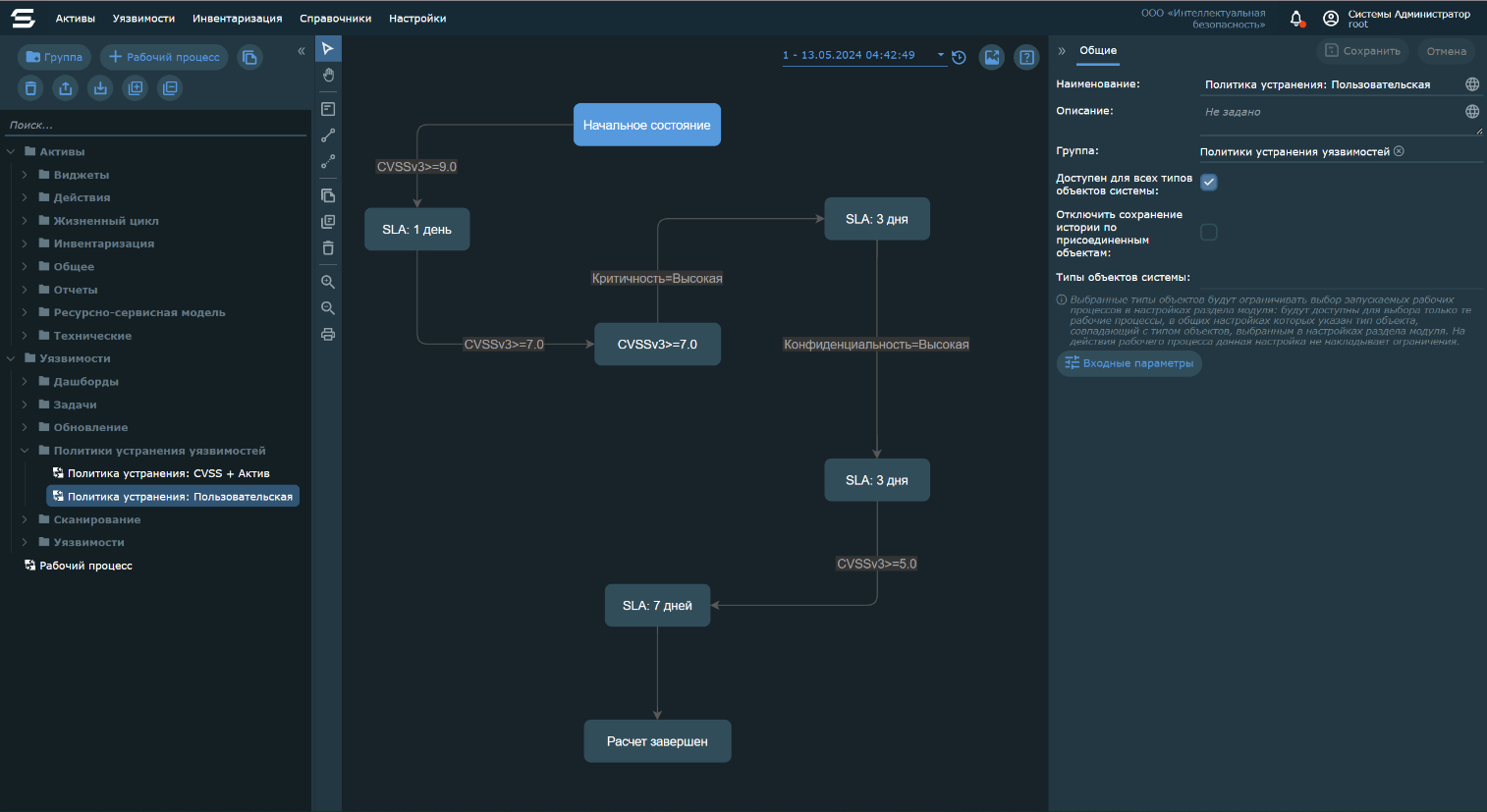
Task: Click the export (upload arrow) icon
Action: point(66,88)
